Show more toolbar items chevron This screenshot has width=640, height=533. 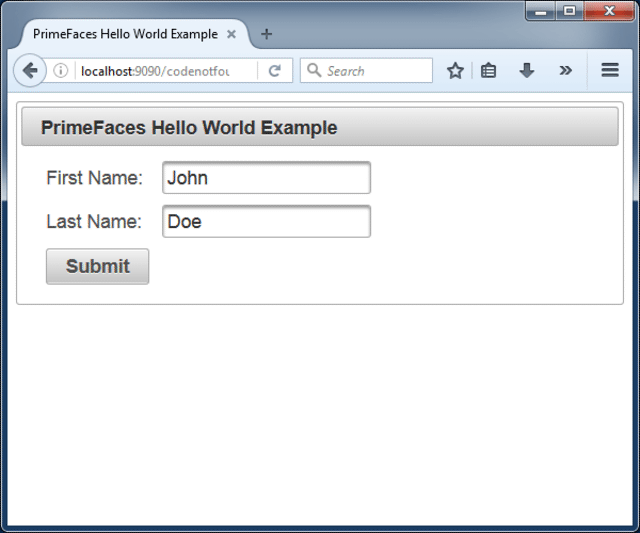(x=565, y=71)
